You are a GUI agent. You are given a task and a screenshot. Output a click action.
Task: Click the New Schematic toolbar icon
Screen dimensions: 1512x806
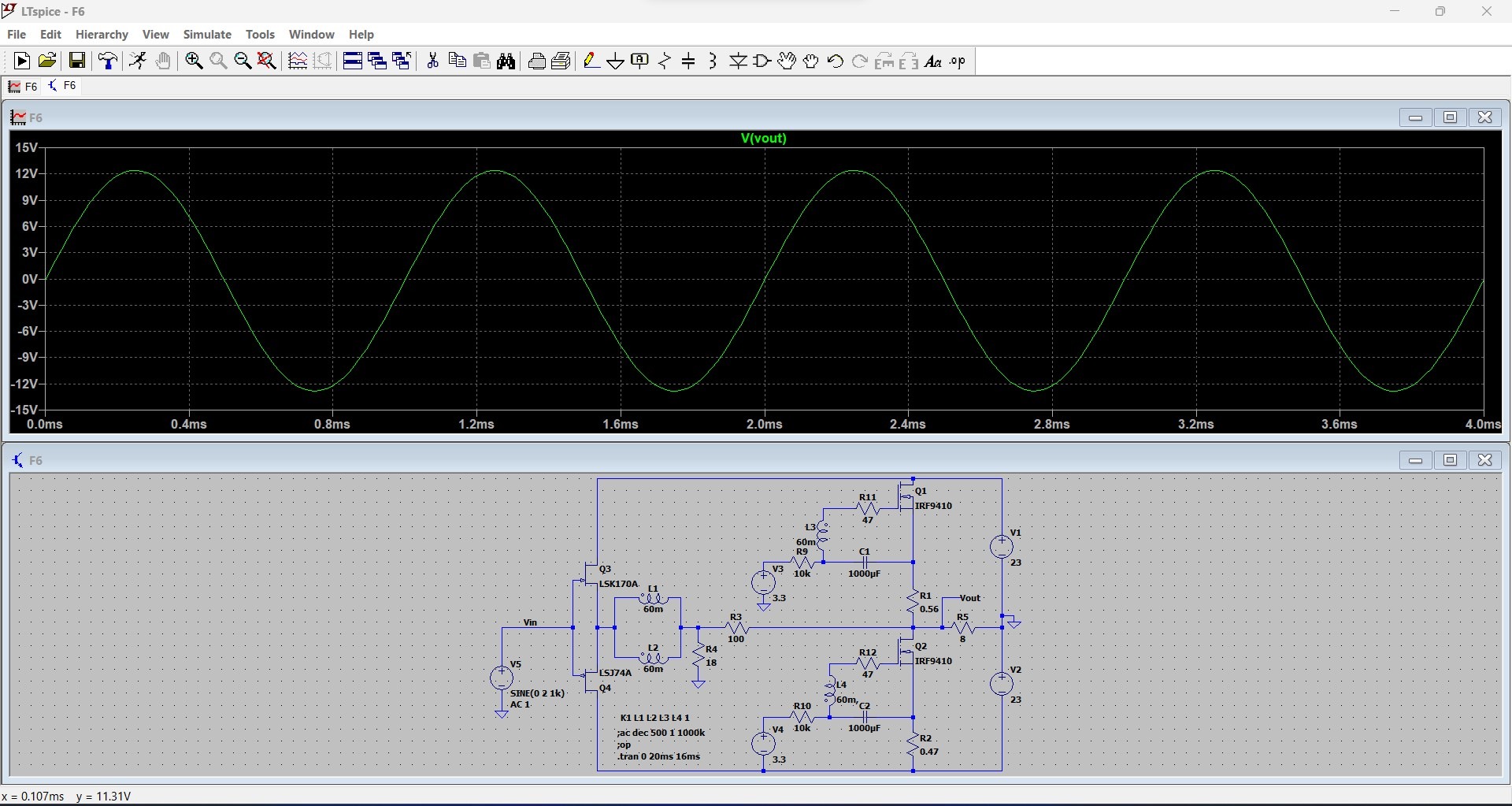tap(21, 61)
